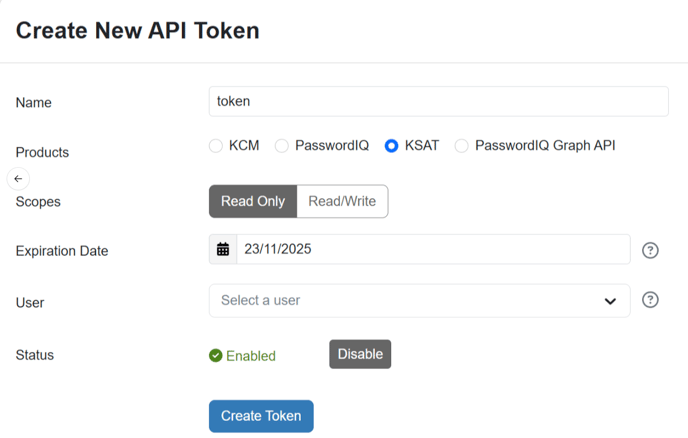Switch scope to Read Only
This screenshot has width=688, height=438.
tap(253, 201)
